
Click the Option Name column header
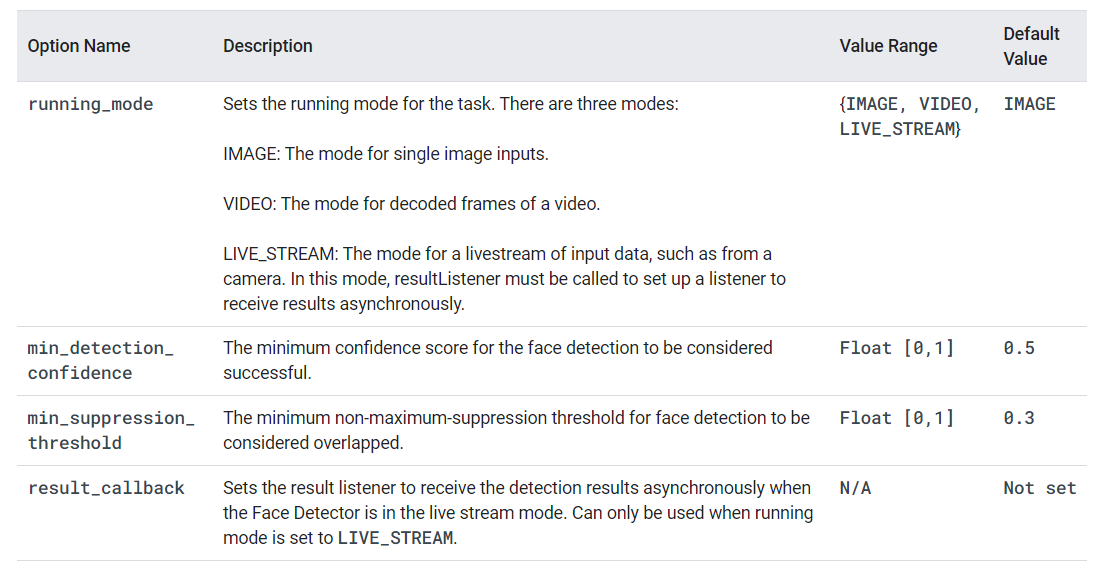(79, 46)
